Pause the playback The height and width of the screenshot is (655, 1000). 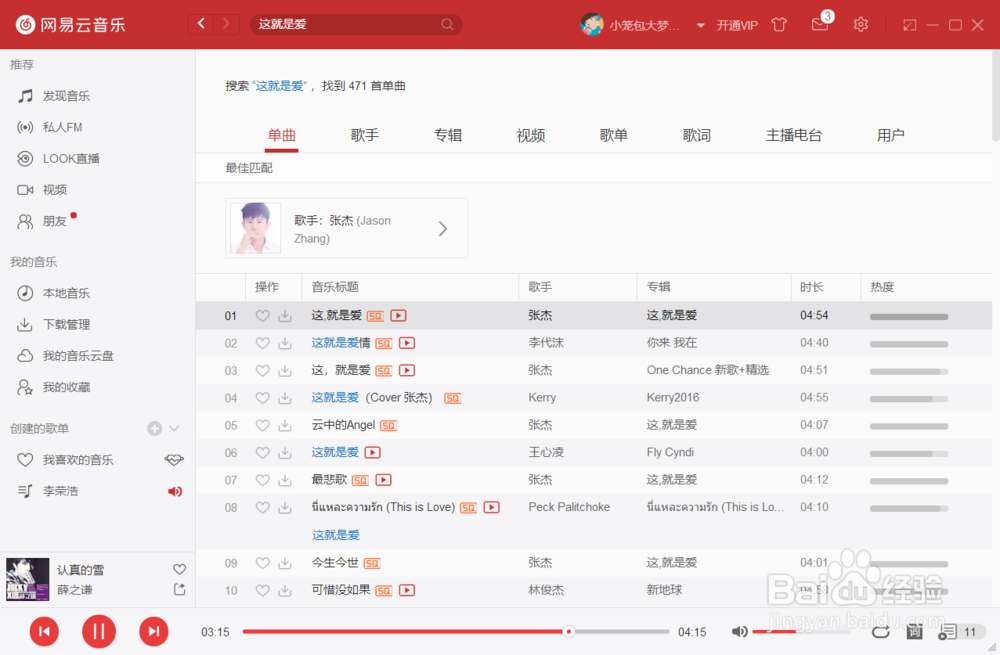[x=99, y=631]
